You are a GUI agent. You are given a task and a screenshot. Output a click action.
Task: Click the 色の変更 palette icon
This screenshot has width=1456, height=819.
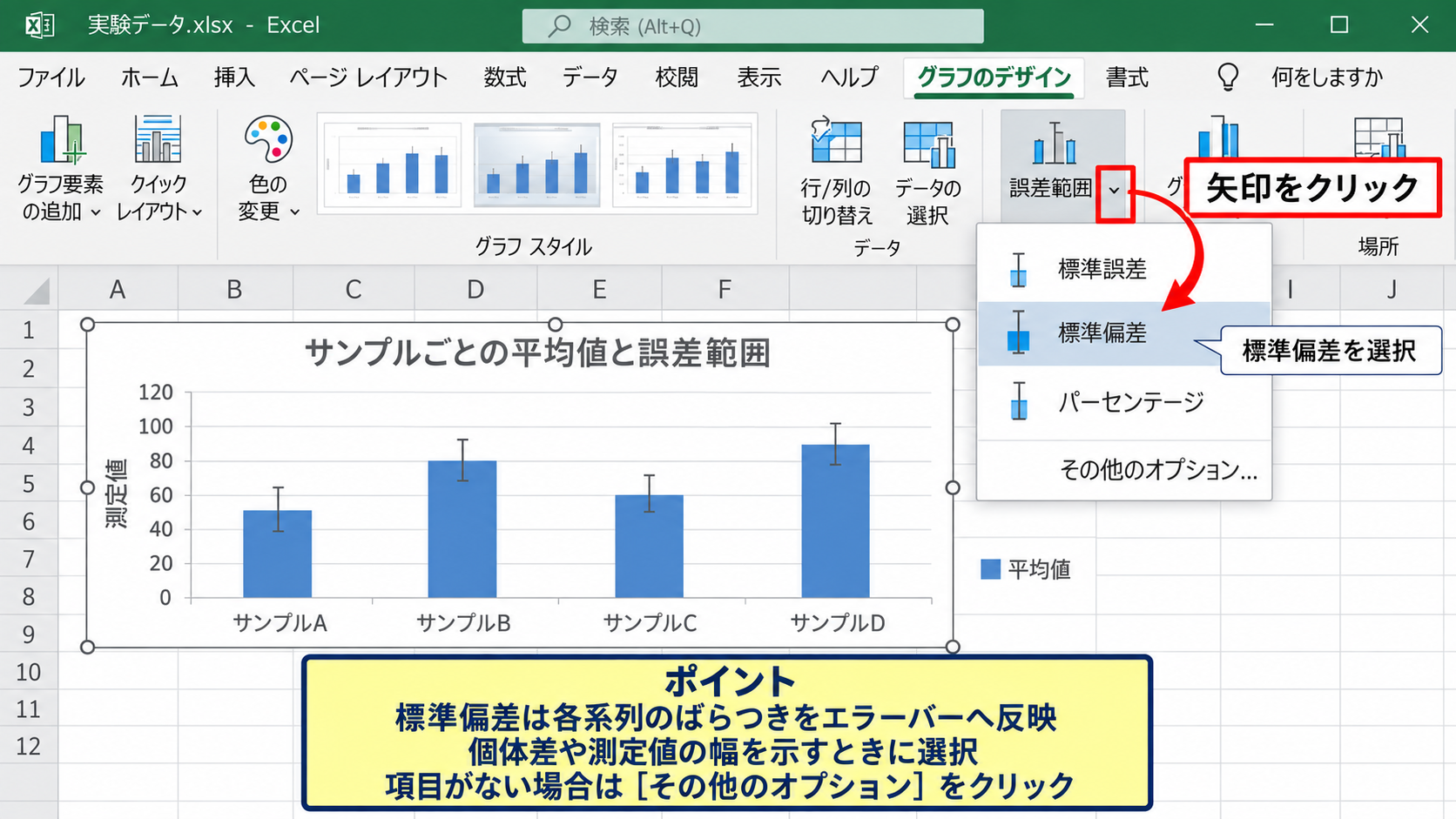click(268, 140)
